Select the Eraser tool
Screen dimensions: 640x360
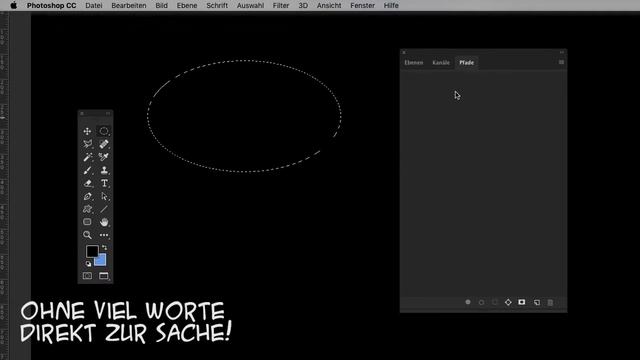coord(87,183)
